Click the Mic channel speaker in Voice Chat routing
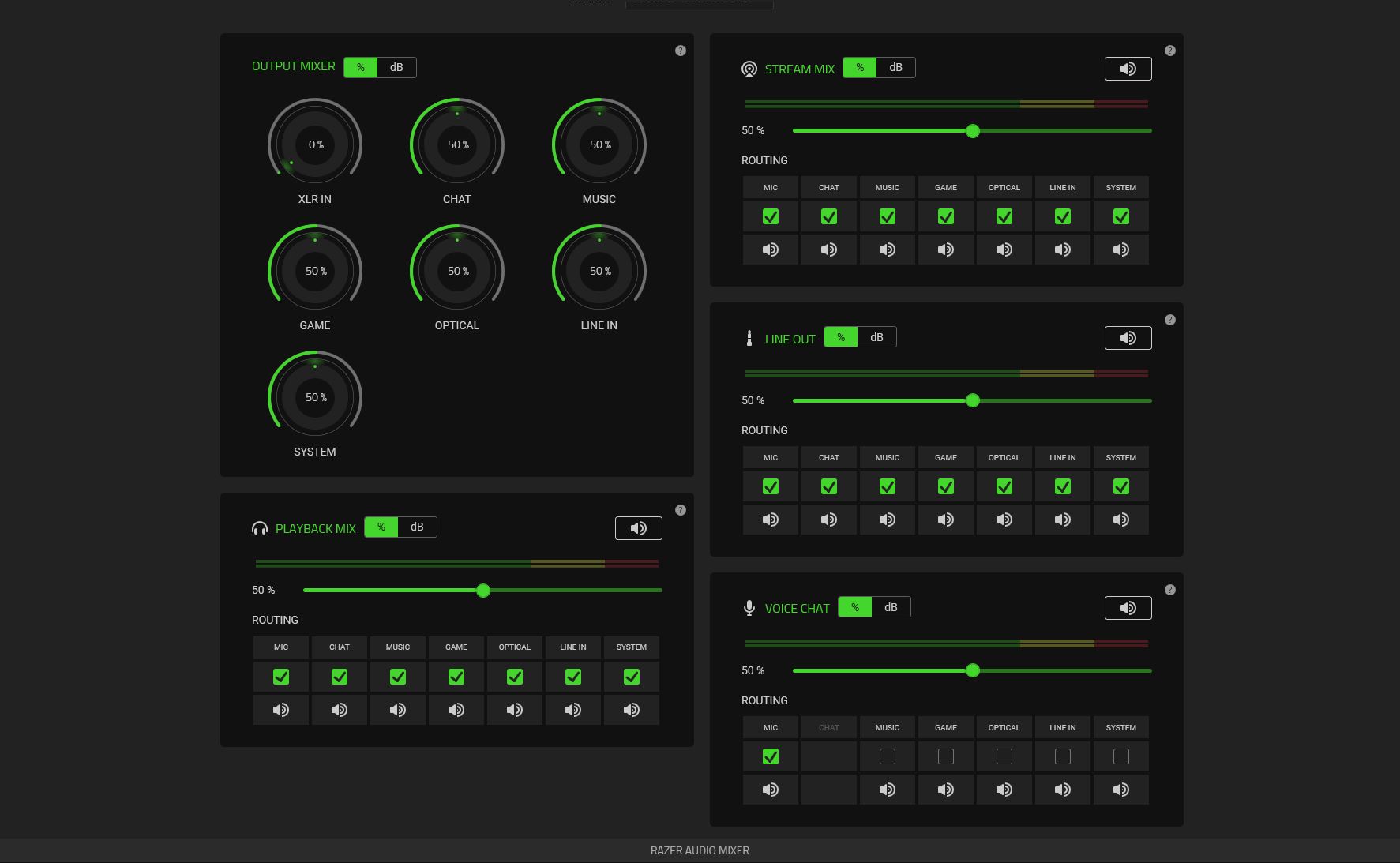Image resolution: width=1400 pixels, height=863 pixels. (x=770, y=789)
